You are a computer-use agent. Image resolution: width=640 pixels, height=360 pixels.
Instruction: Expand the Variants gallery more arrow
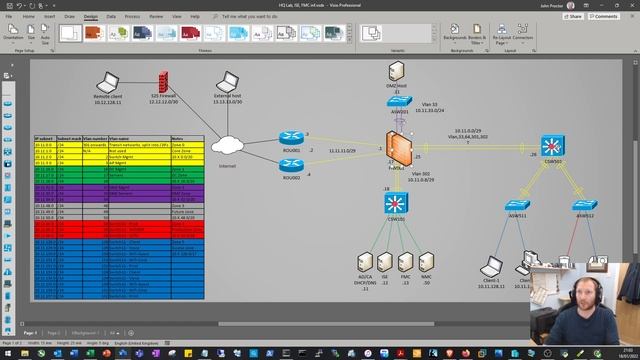434,40
